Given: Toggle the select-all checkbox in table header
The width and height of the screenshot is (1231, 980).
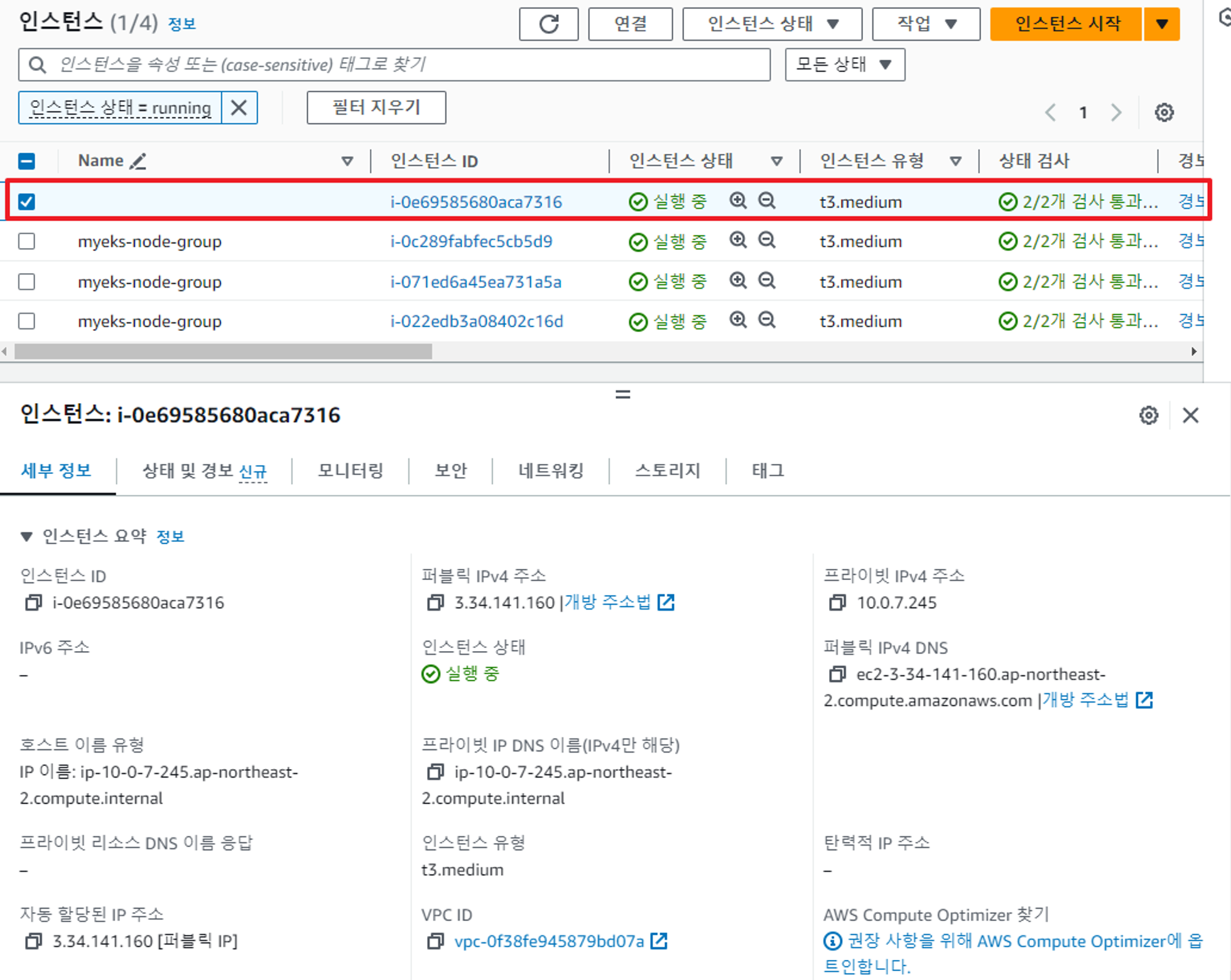Looking at the screenshot, I should (x=26, y=161).
